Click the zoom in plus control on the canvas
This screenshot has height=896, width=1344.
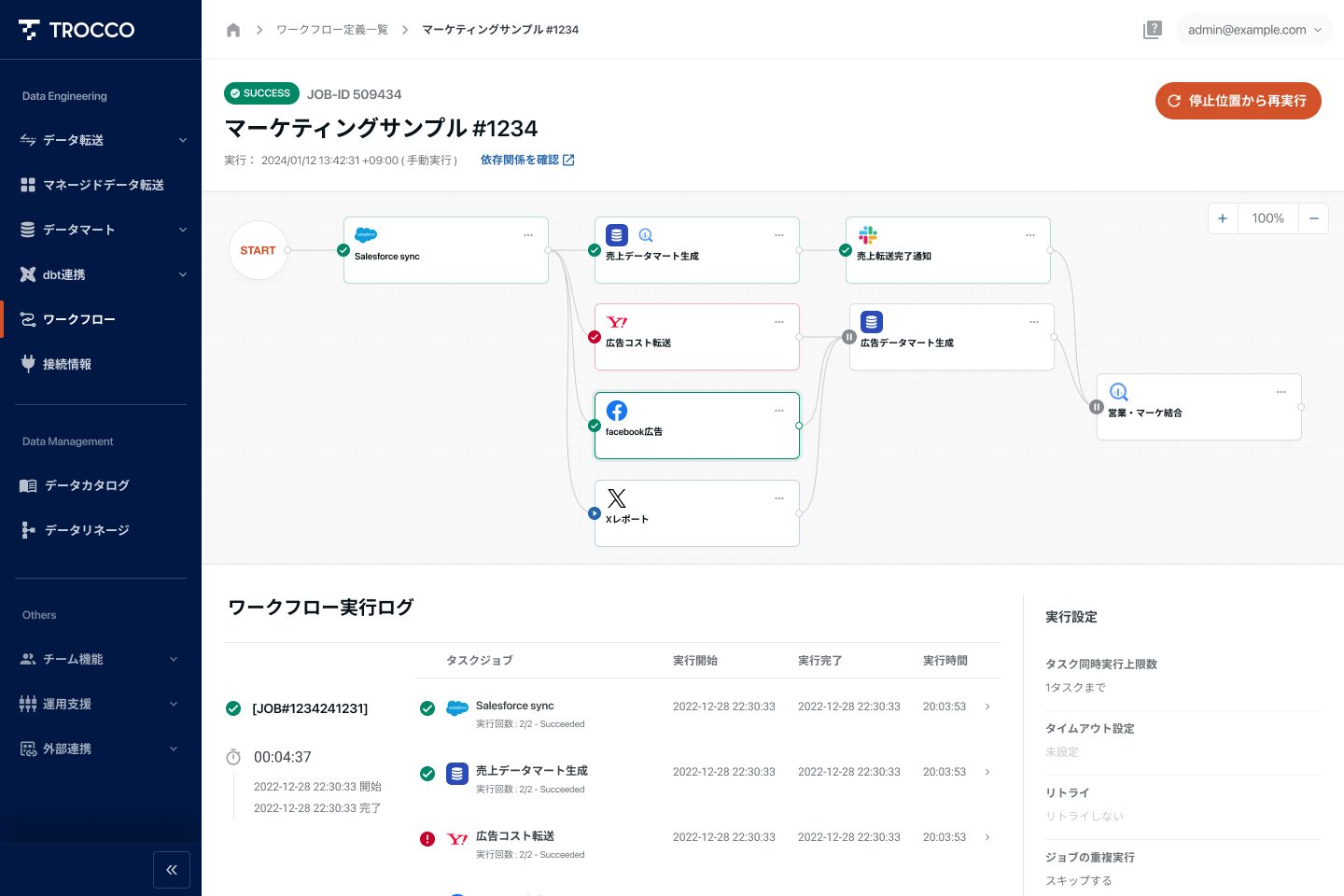point(1223,217)
